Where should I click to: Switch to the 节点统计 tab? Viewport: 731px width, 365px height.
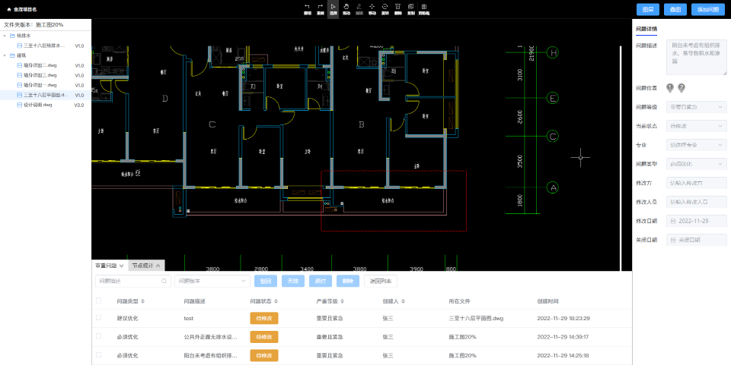[145, 266]
